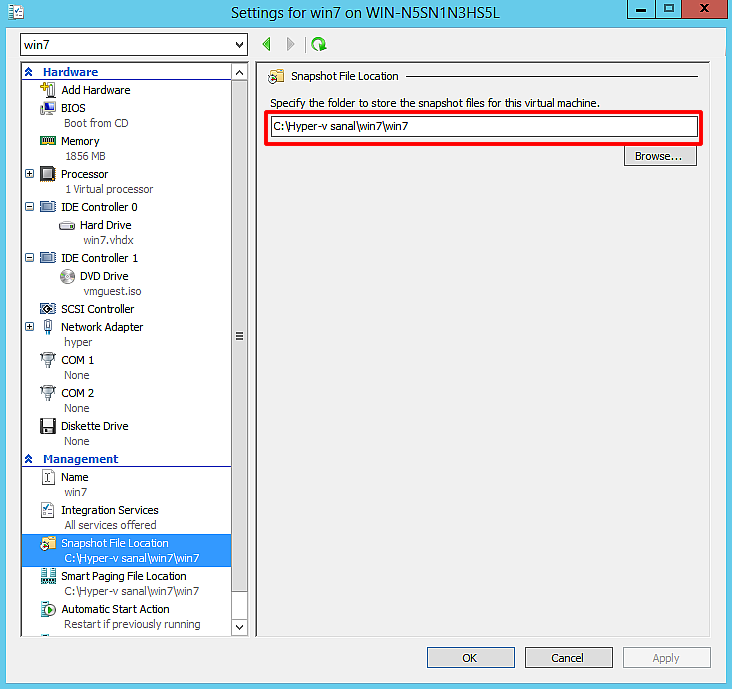The image size is (732, 689).
Task: Select Automatic Start Action label
Action: (115, 609)
